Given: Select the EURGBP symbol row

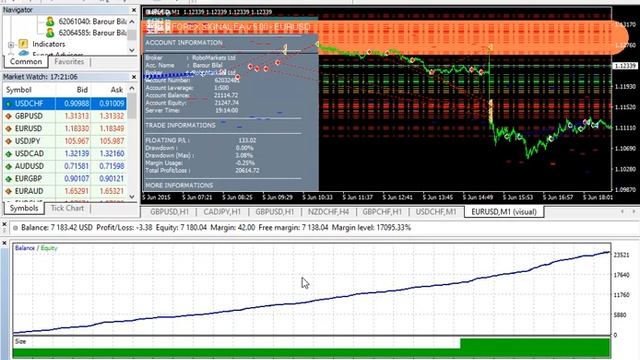Looking at the screenshot, I should point(64,179).
